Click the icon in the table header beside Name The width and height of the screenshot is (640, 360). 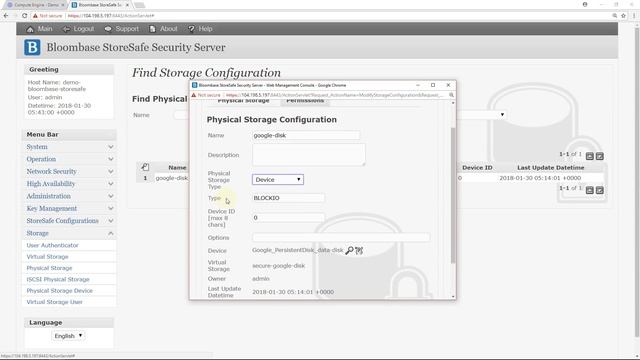tap(145, 167)
